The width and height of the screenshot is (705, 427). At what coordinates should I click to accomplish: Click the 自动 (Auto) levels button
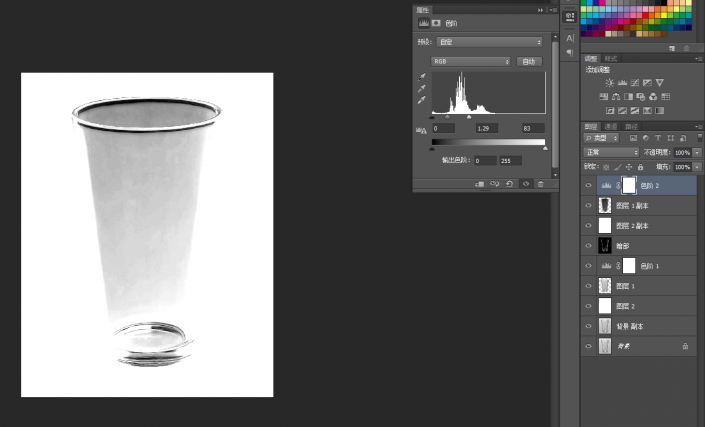[x=529, y=62]
